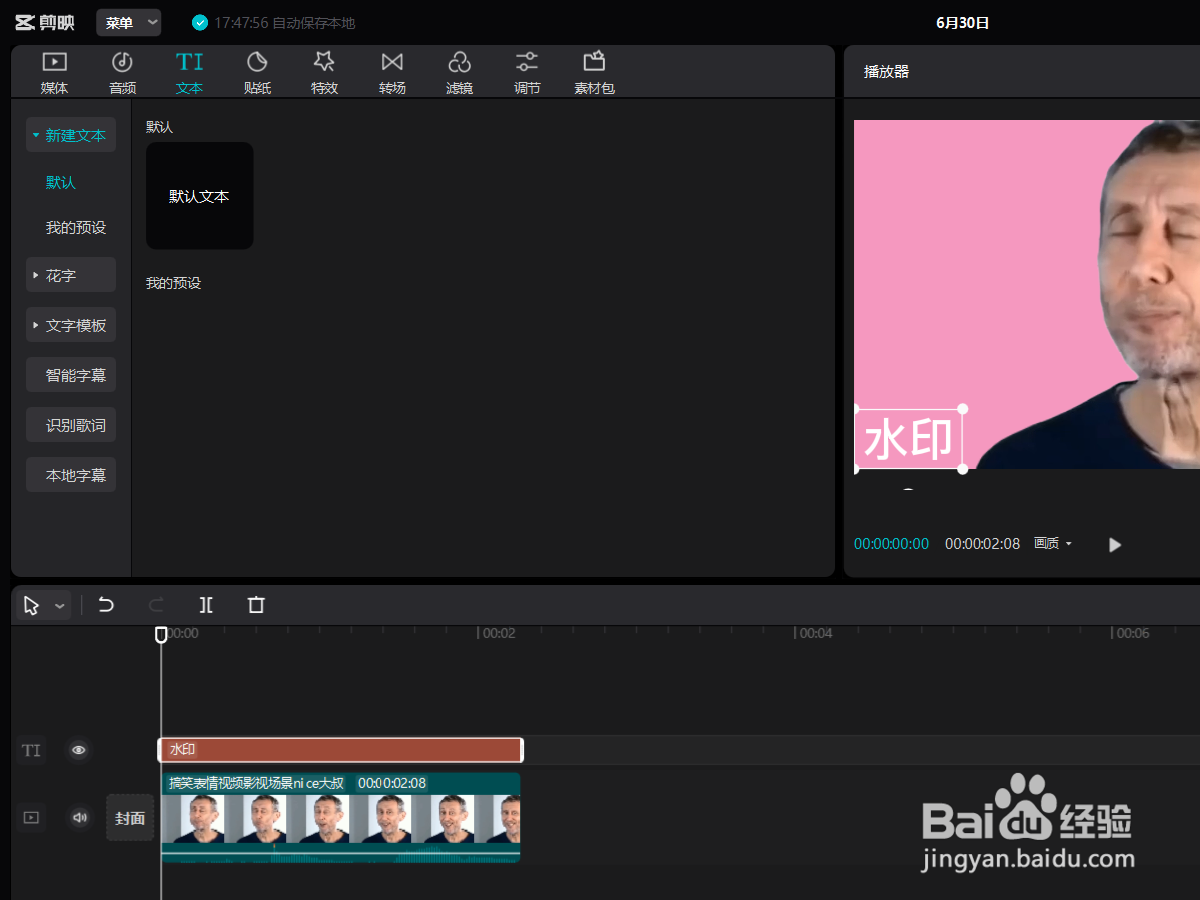Click the text track TI icon

point(32,750)
